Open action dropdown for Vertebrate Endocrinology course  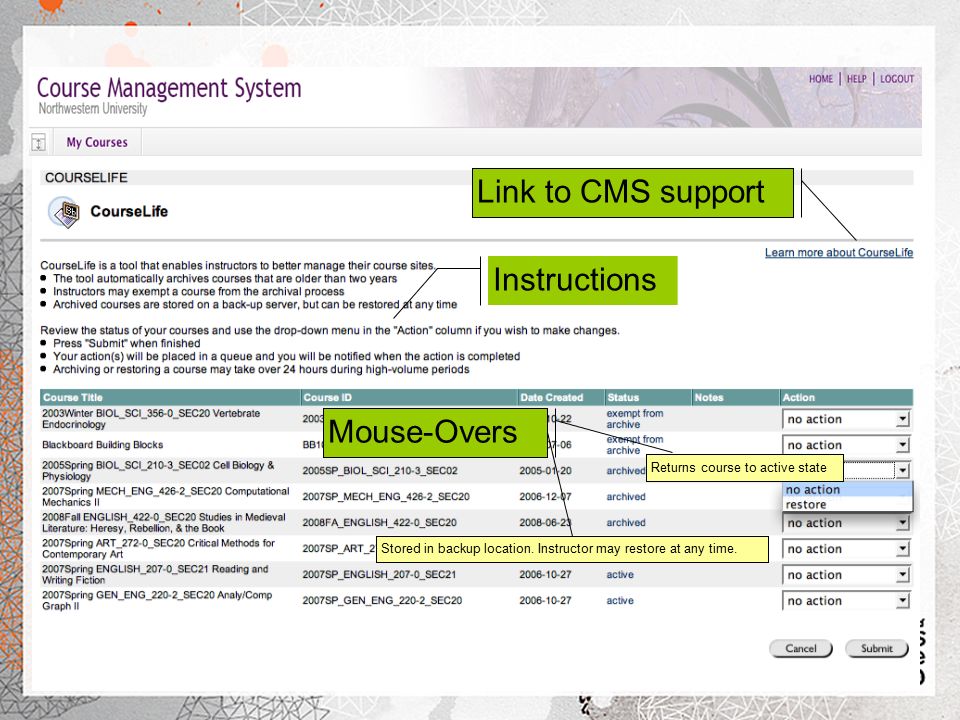tap(846, 419)
